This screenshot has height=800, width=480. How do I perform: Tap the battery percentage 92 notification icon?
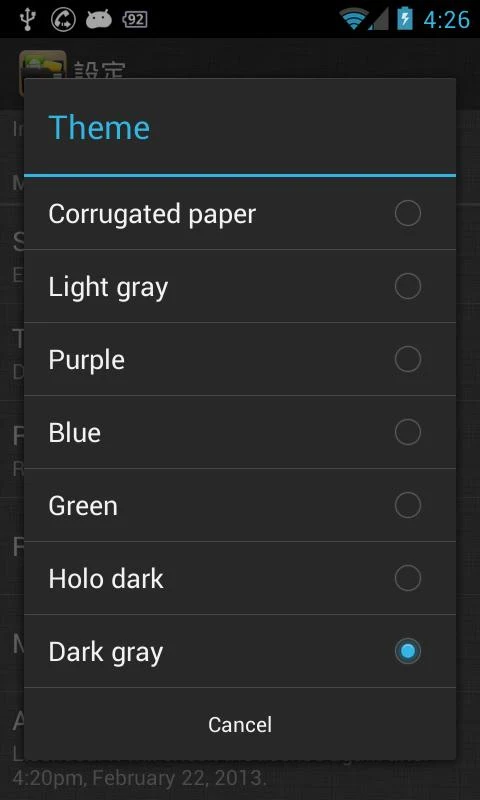coord(135,19)
